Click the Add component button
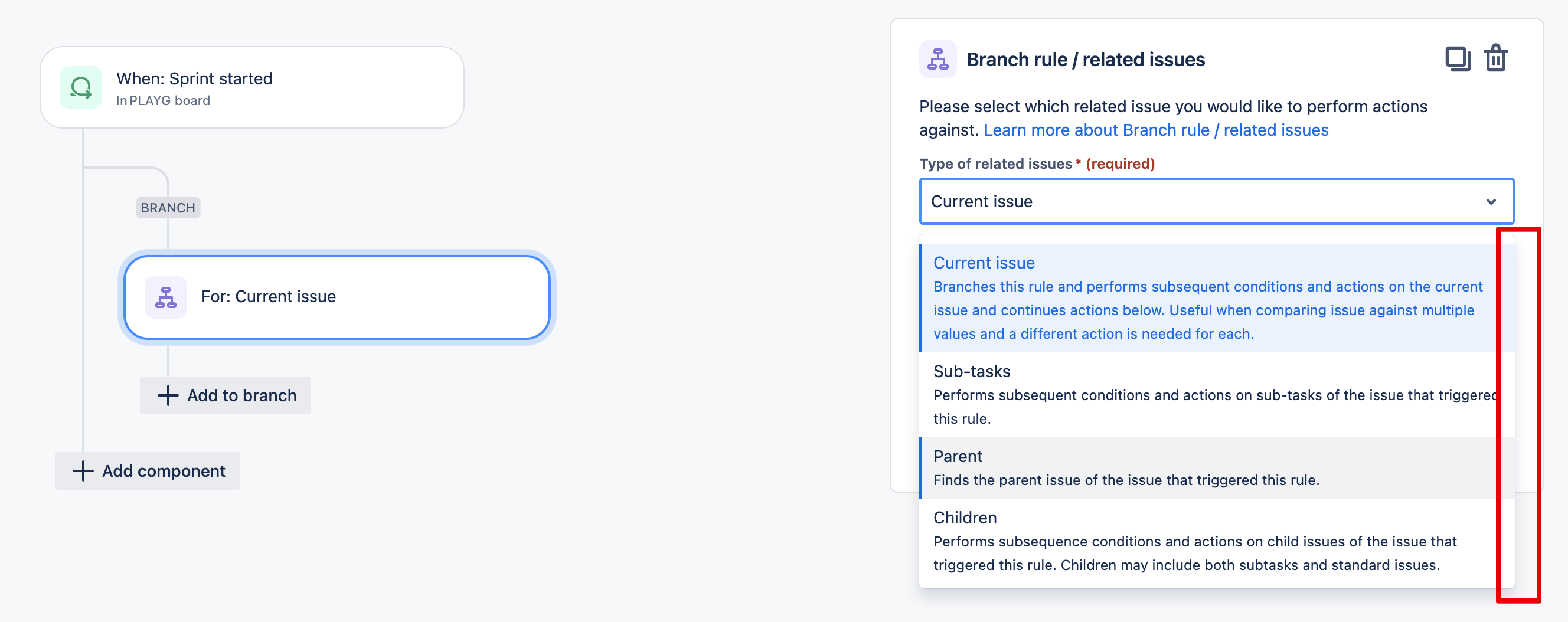 click(148, 470)
